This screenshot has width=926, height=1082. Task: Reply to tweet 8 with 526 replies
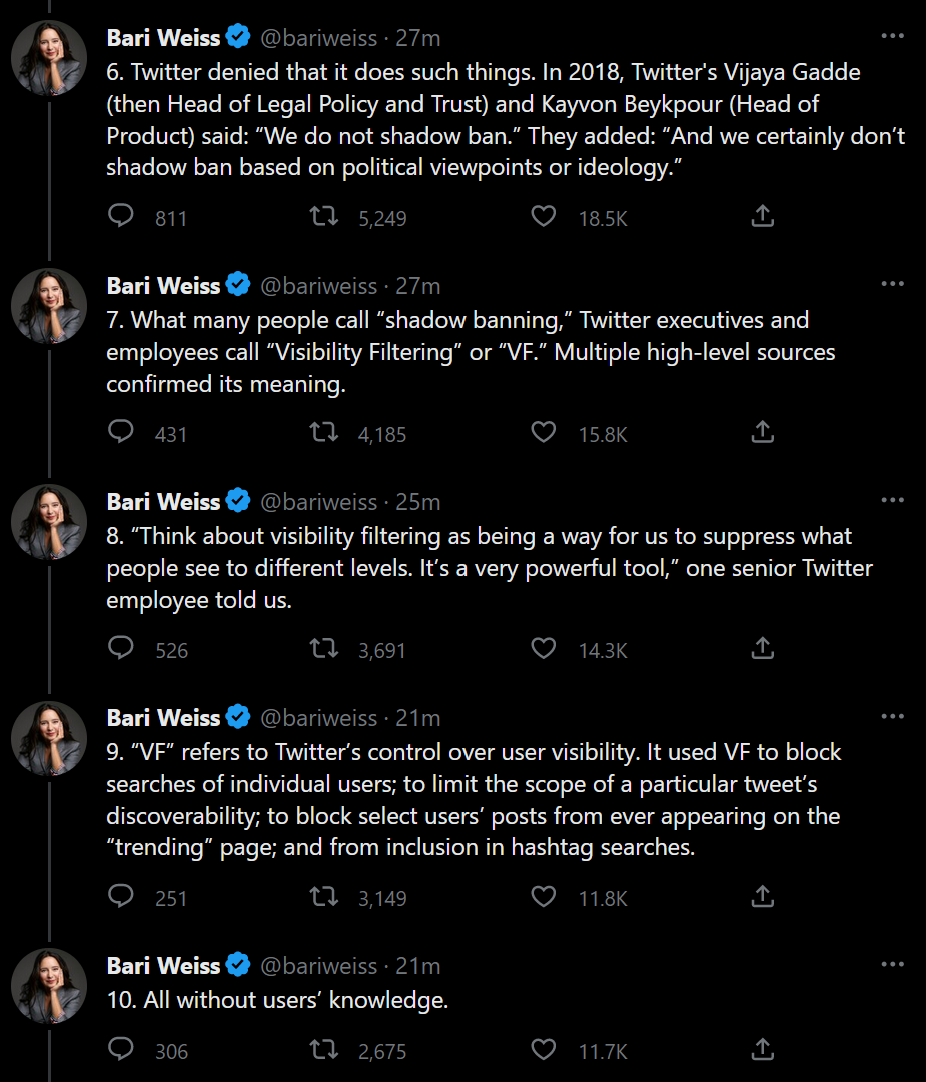pyautogui.click(x=121, y=648)
